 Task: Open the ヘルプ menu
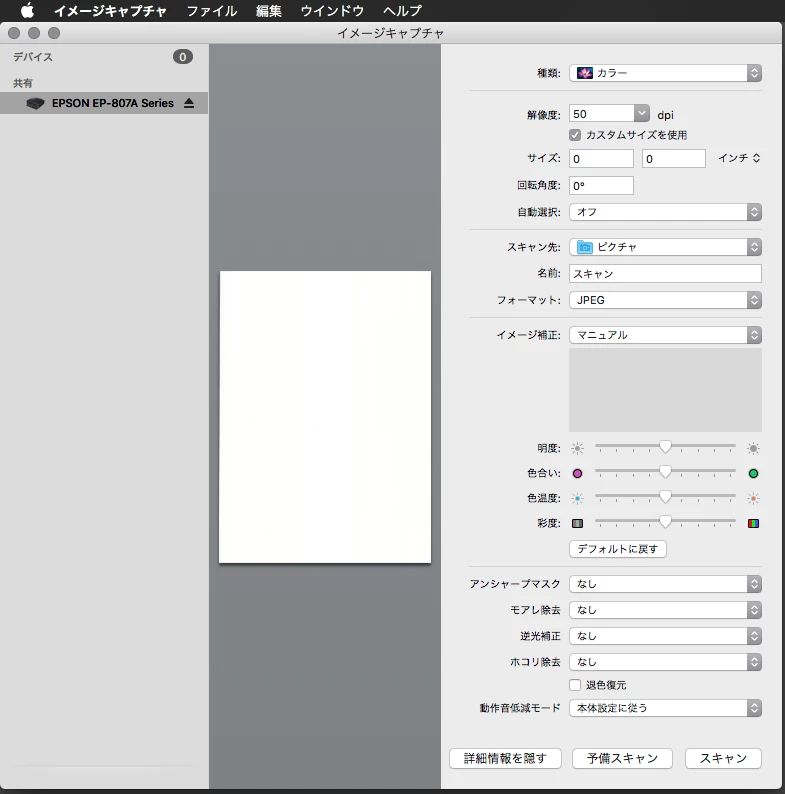click(402, 11)
